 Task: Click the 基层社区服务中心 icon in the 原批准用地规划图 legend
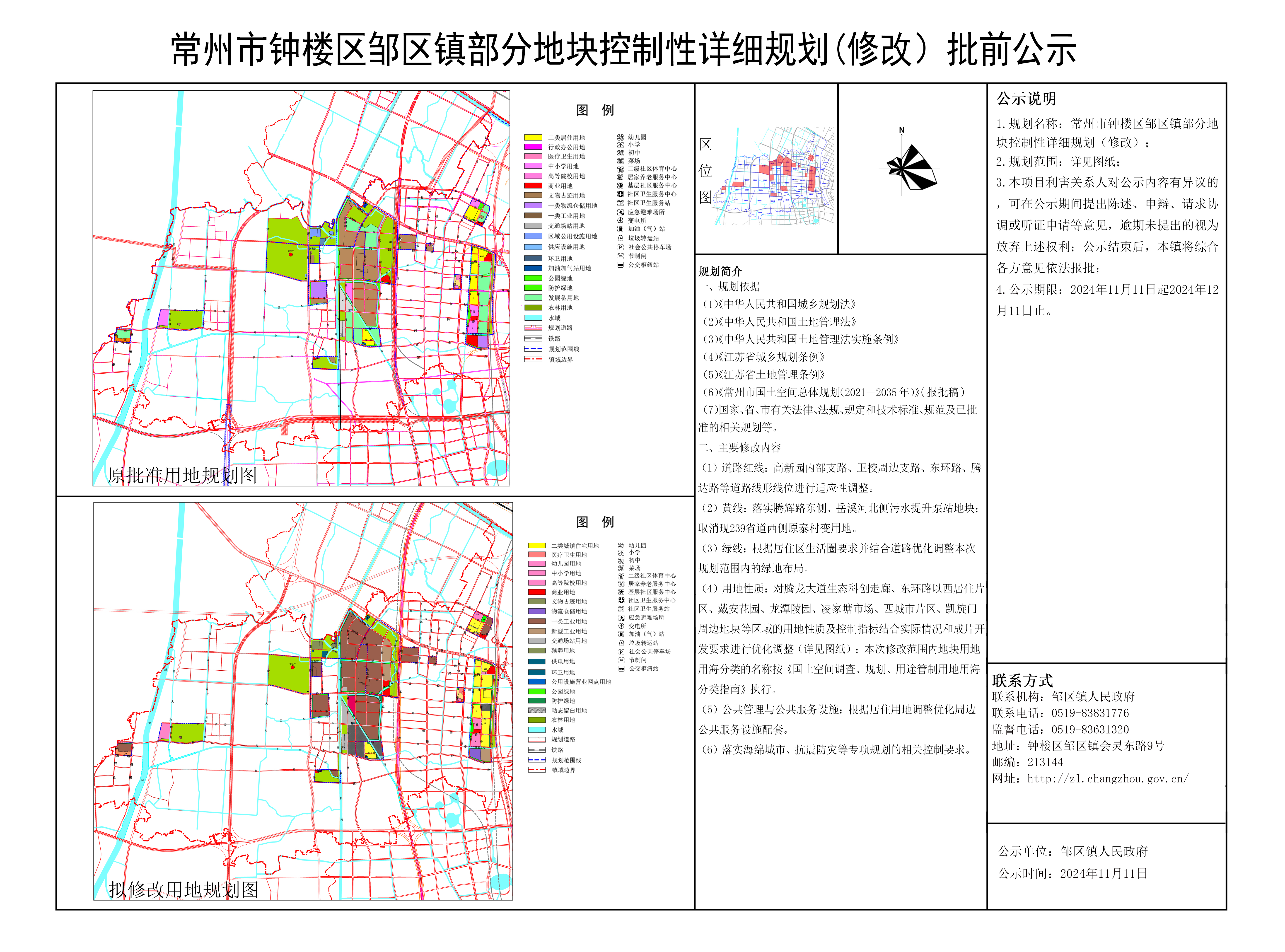tap(621, 186)
